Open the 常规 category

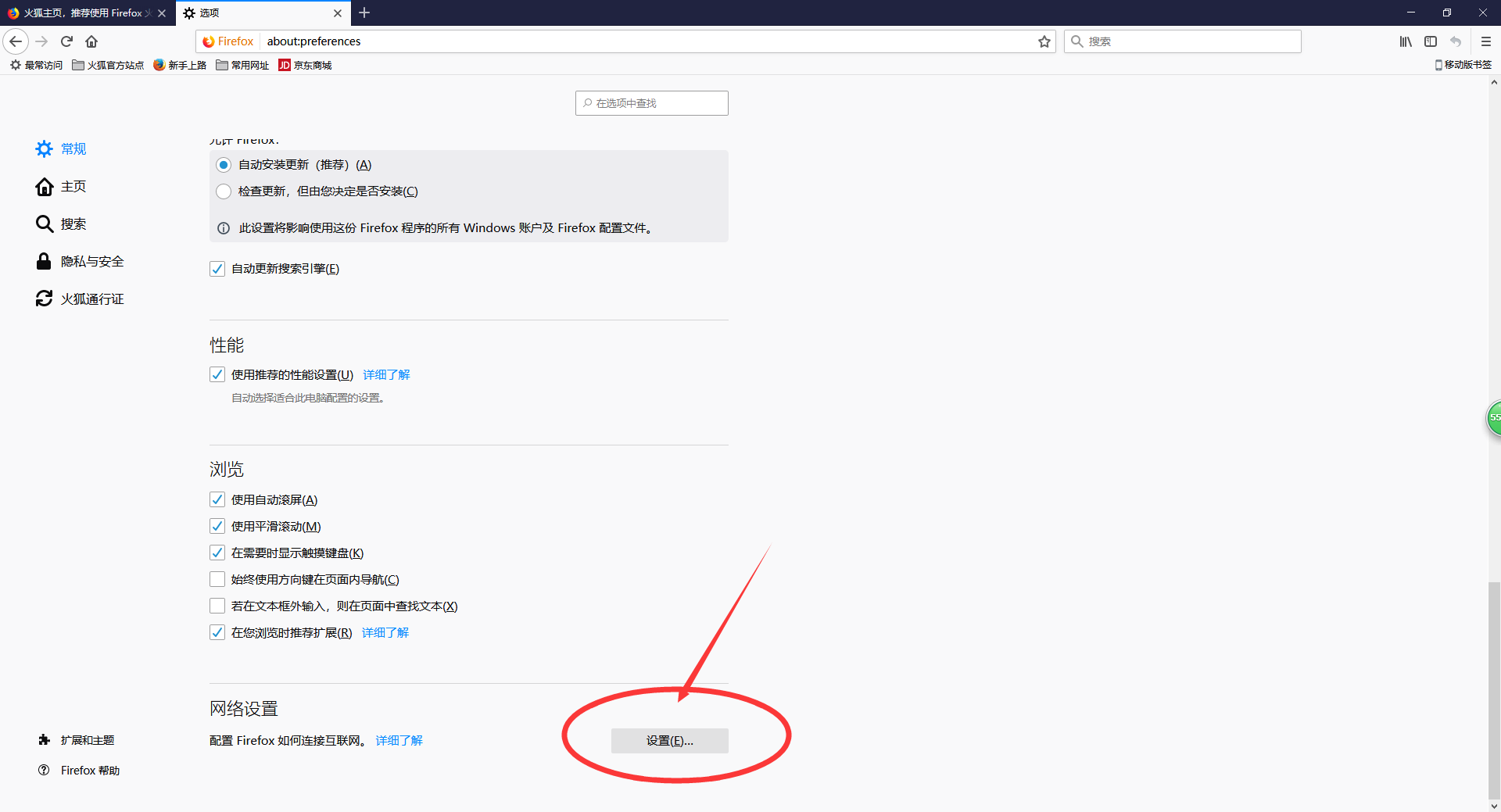click(x=61, y=148)
